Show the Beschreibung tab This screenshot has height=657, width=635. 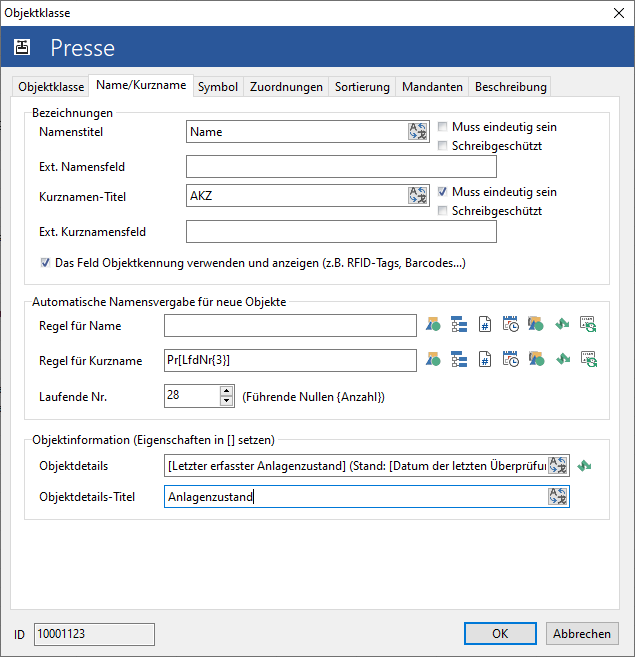click(x=511, y=87)
